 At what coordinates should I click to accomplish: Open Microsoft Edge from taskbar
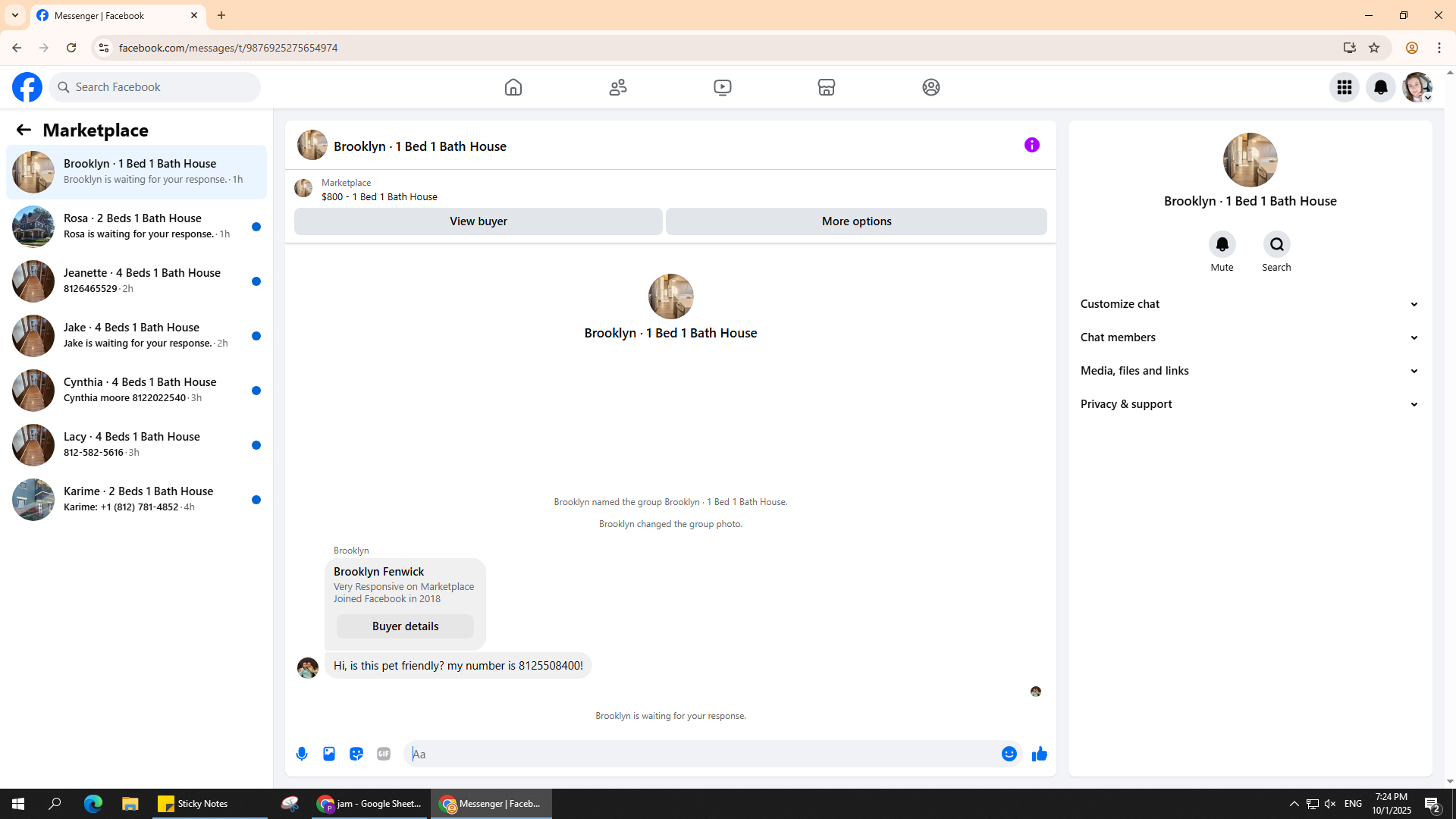pyautogui.click(x=93, y=804)
